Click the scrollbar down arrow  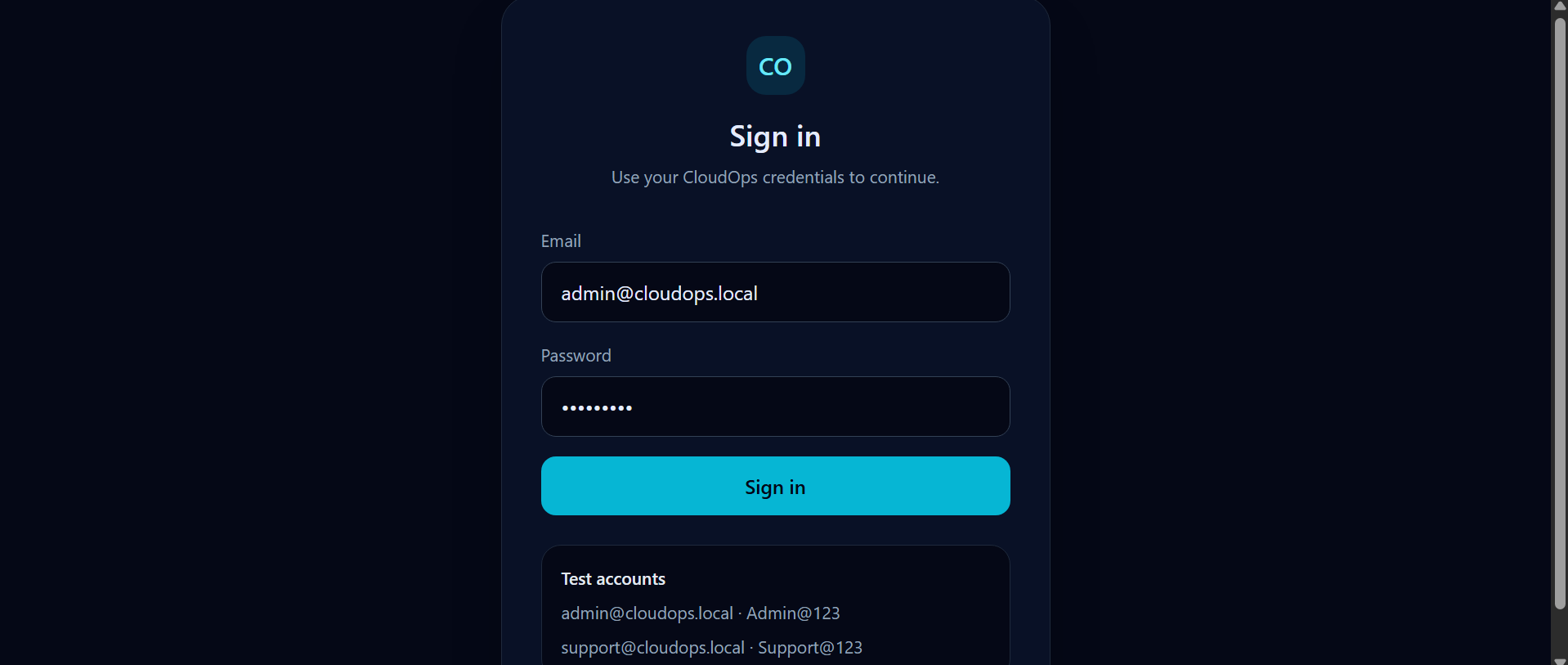1560,660
